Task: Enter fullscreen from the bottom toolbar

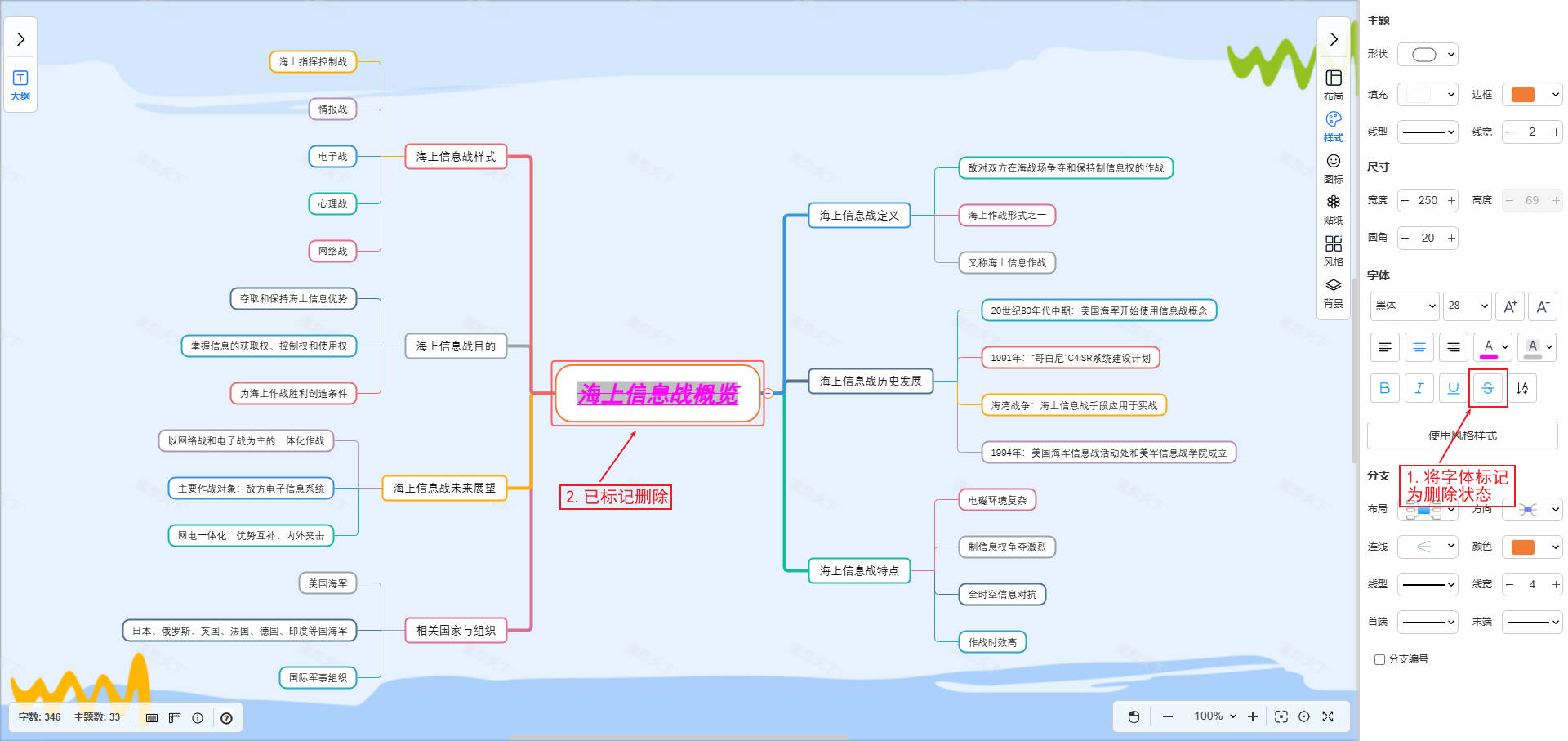Action: click(x=1328, y=716)
